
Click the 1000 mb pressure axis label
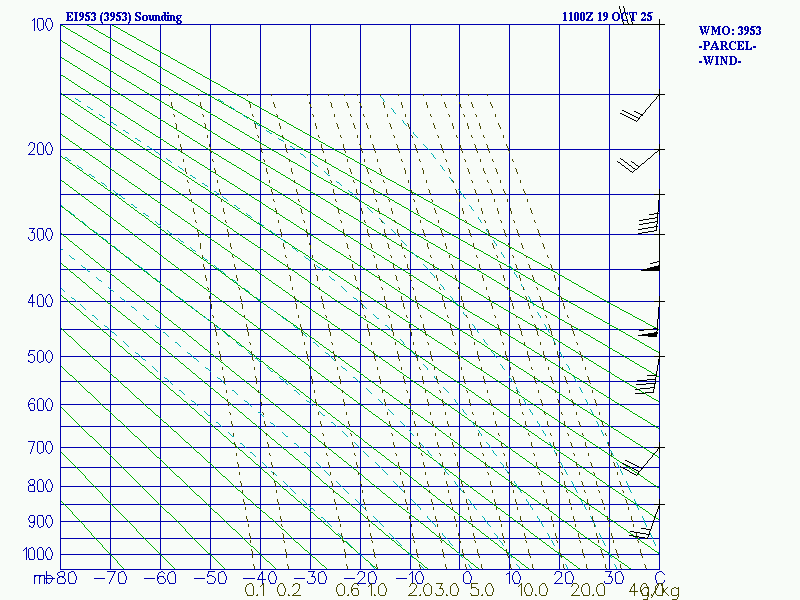[x=38, y=554]
